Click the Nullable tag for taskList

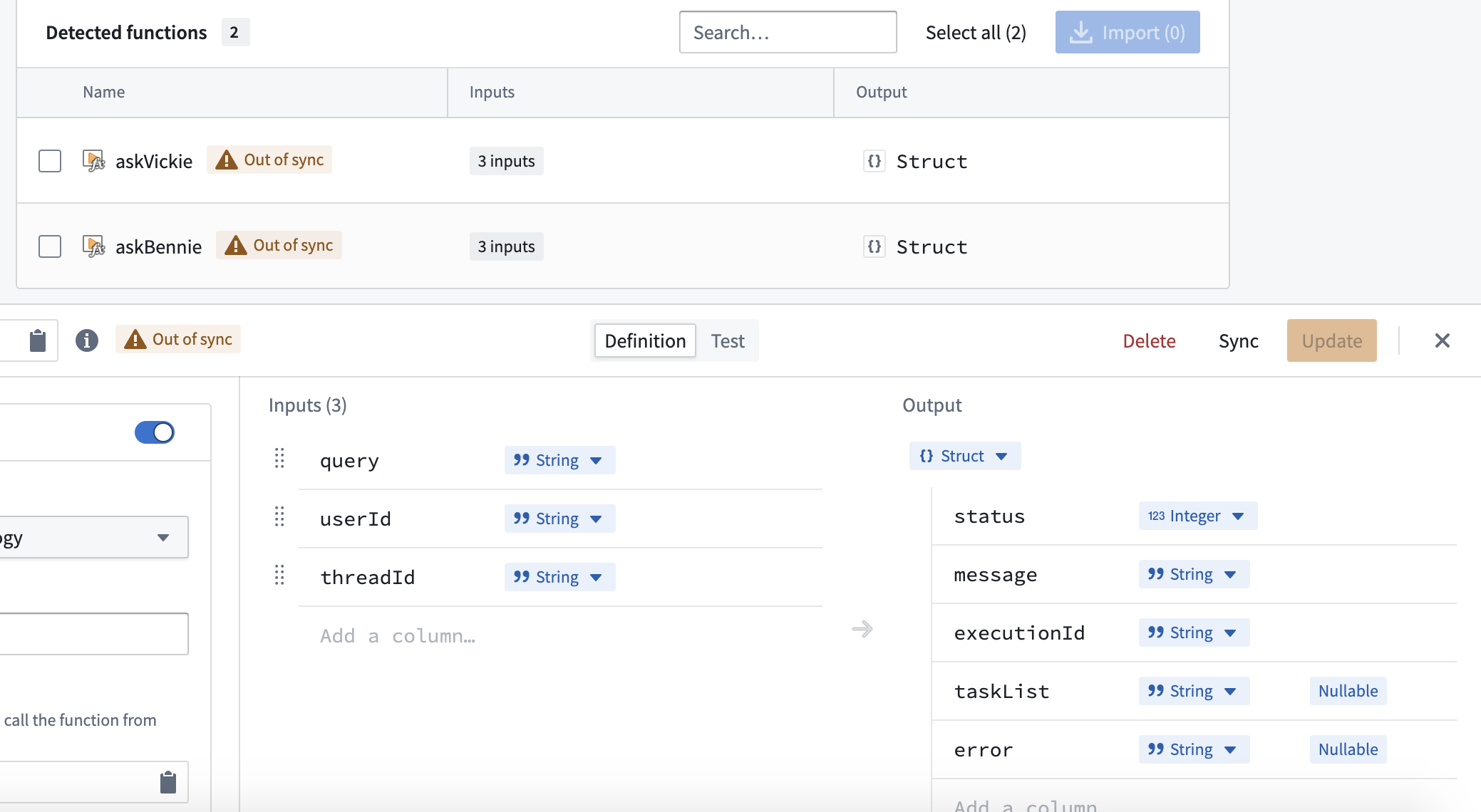pyautogui.click(x=1348, y=691)
